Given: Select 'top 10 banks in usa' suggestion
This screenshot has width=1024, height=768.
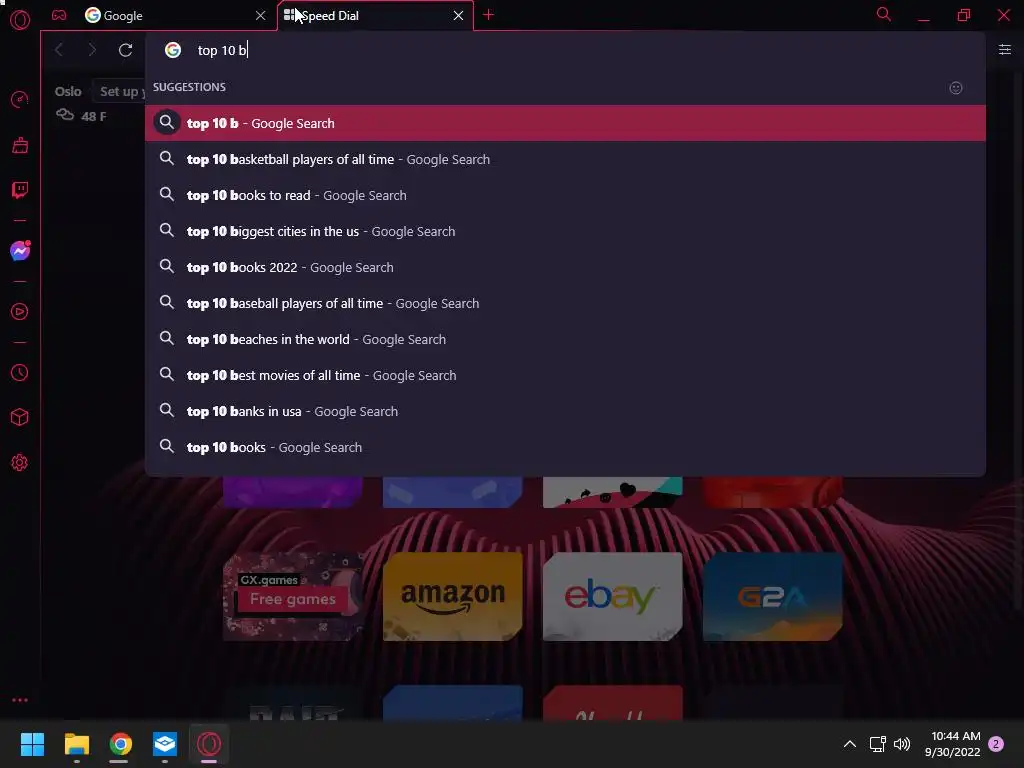Looking at the screenshot, I should coord(565,411).
